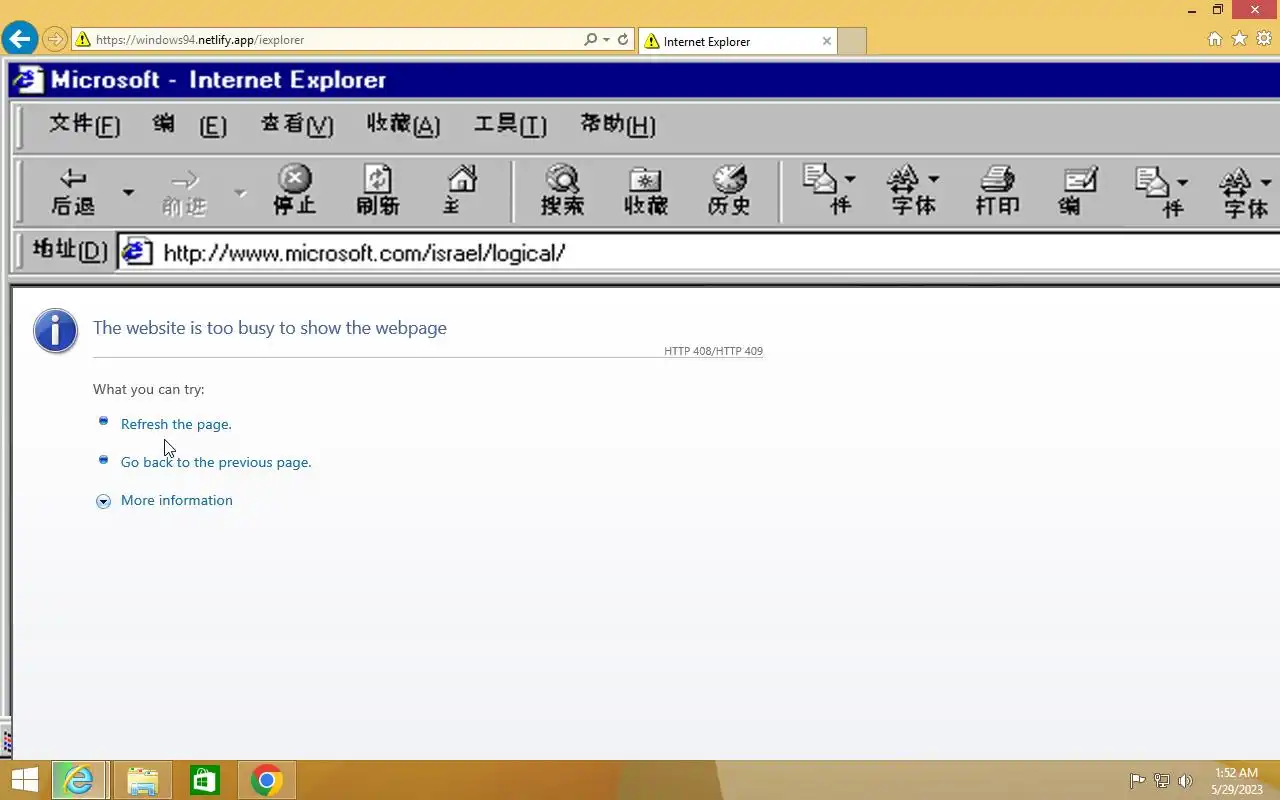Open Google Chrome from the taskbar
Image resolution: width=1280 pixels, height=800 pixels.
coord(266,780)
